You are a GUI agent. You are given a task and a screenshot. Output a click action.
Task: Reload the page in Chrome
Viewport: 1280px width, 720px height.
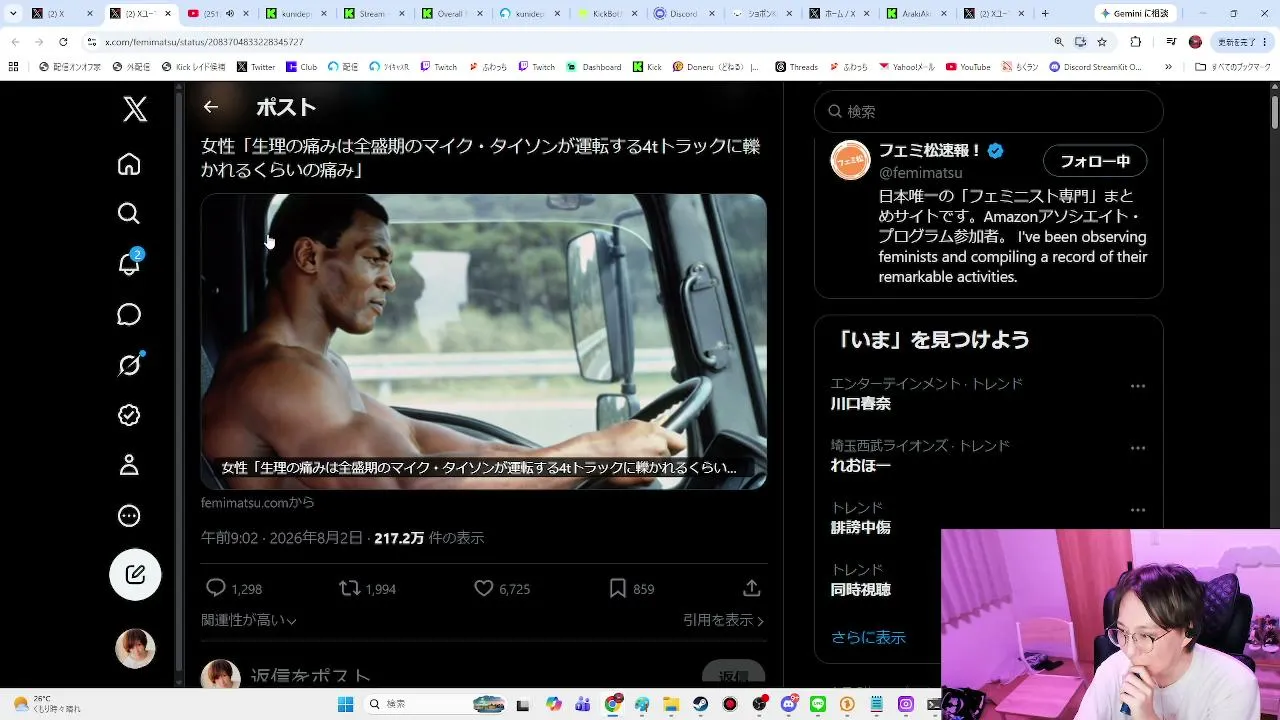click(63, 42)
